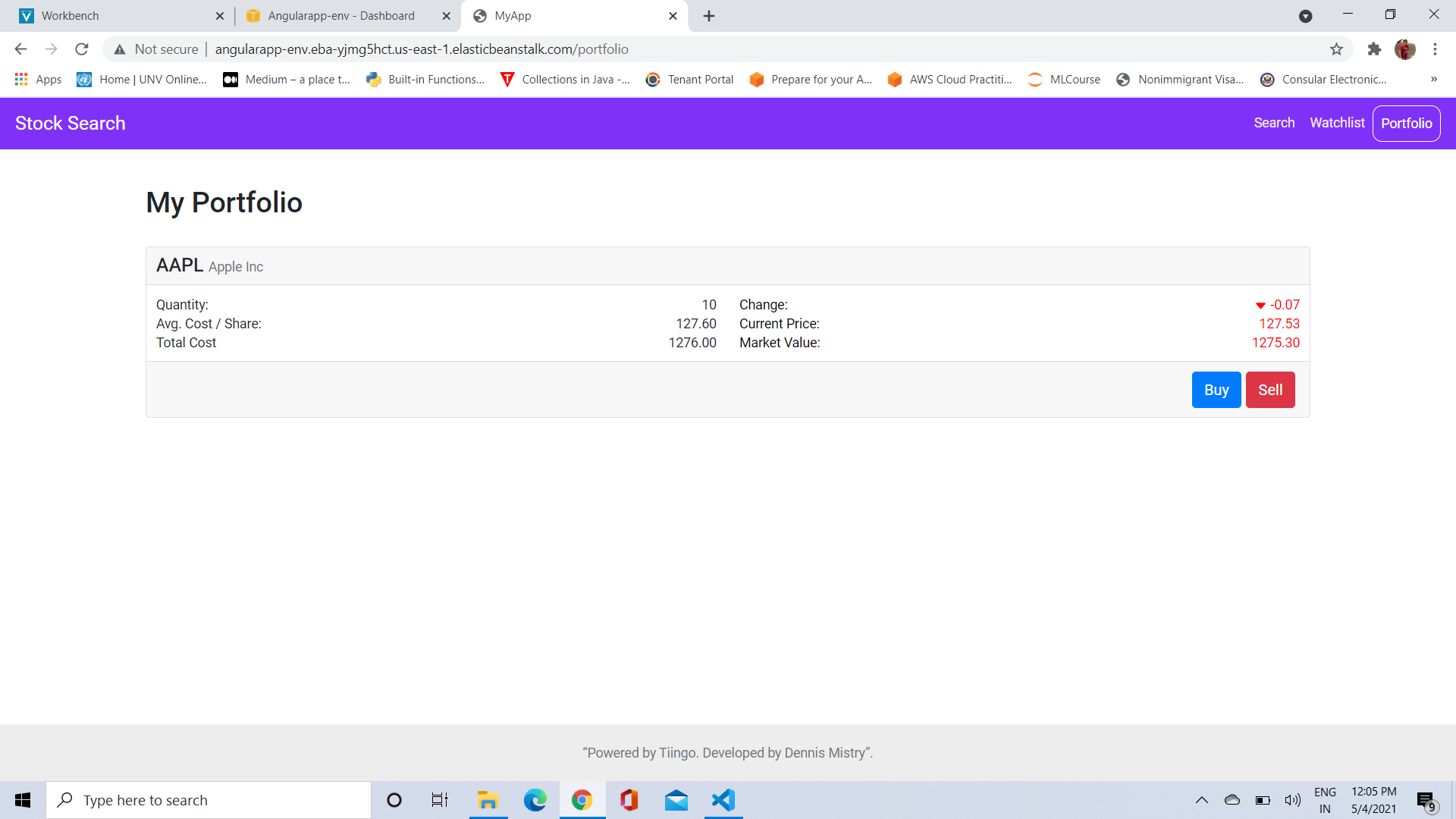Open the Watchlist nav link
The image size is (1456, 819).
click(x=1336, y=123)
